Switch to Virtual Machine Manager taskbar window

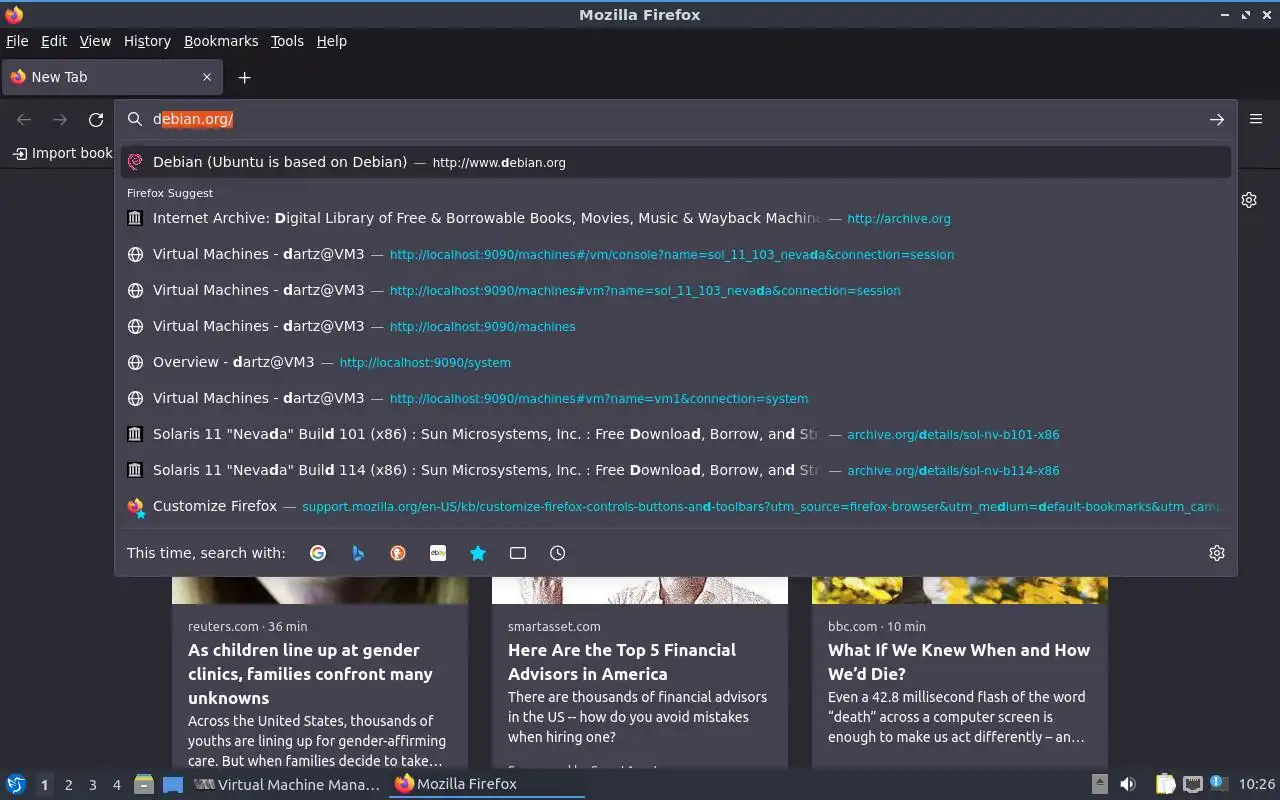(287, 784)
